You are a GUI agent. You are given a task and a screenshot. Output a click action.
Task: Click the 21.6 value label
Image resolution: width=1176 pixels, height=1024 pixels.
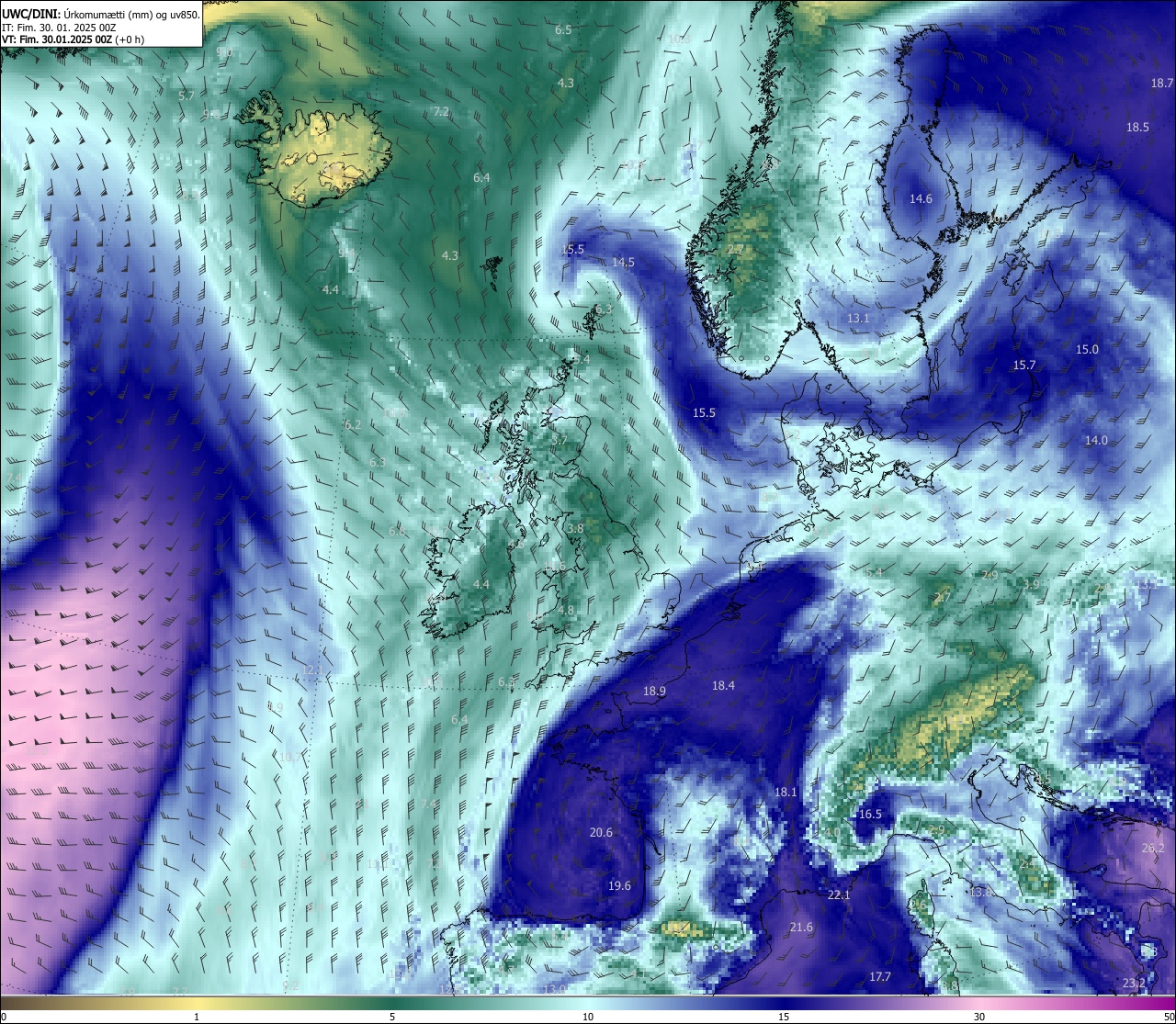point(801,927)
